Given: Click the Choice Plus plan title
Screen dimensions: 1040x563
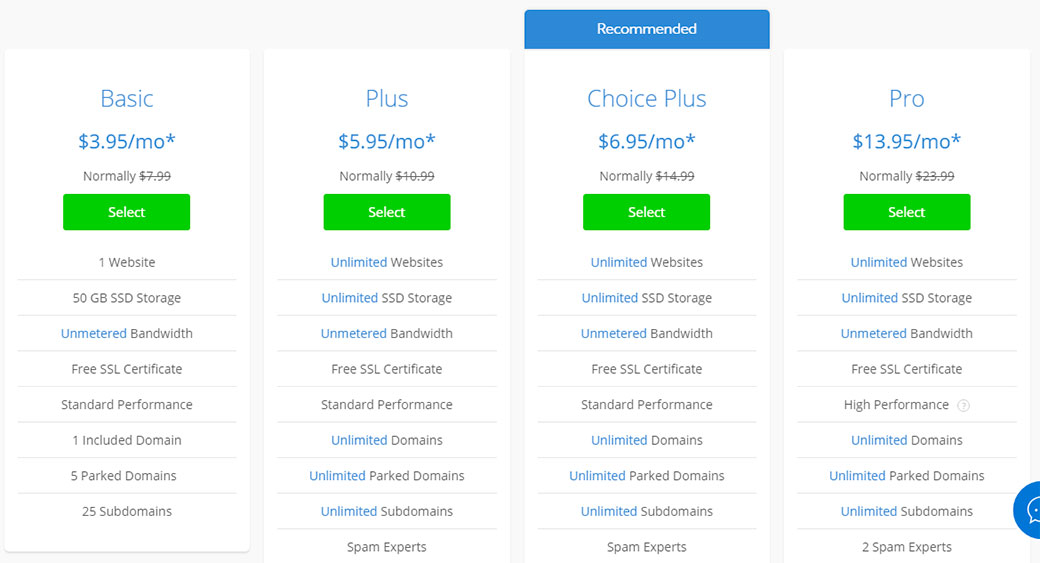Looking at the screenshot, I should 646,99.
